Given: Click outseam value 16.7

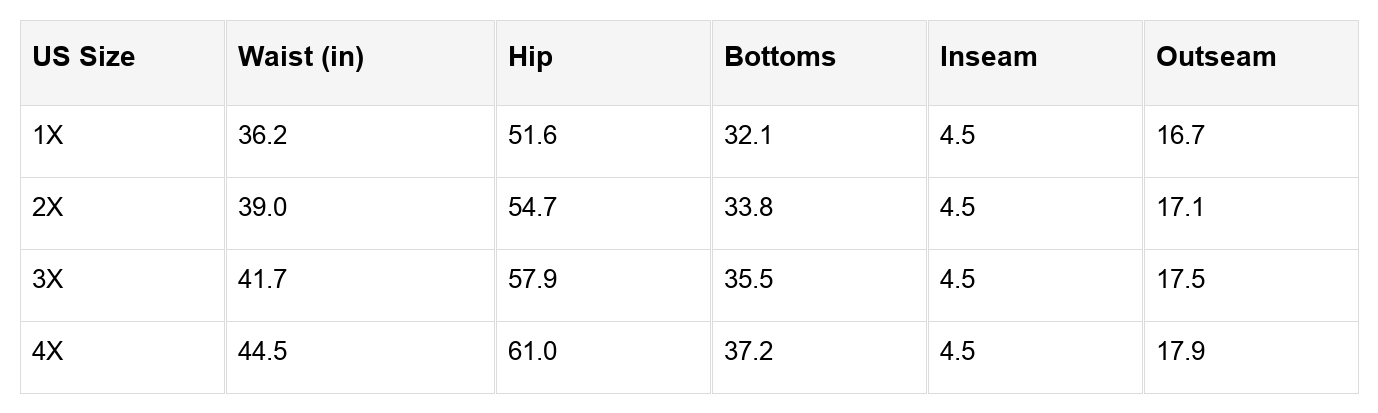Looking at the screenshot, I should [1180, 136].
